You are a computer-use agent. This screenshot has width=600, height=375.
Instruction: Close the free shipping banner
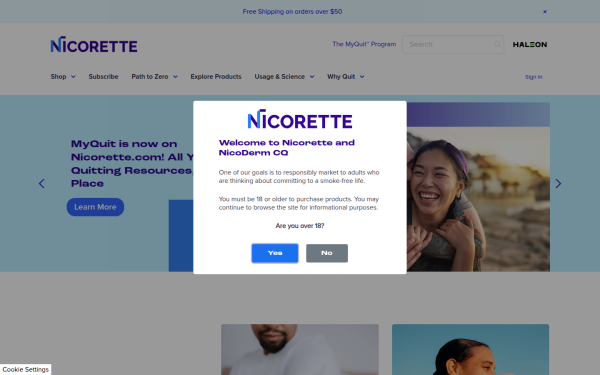click(x=545, y=11)
